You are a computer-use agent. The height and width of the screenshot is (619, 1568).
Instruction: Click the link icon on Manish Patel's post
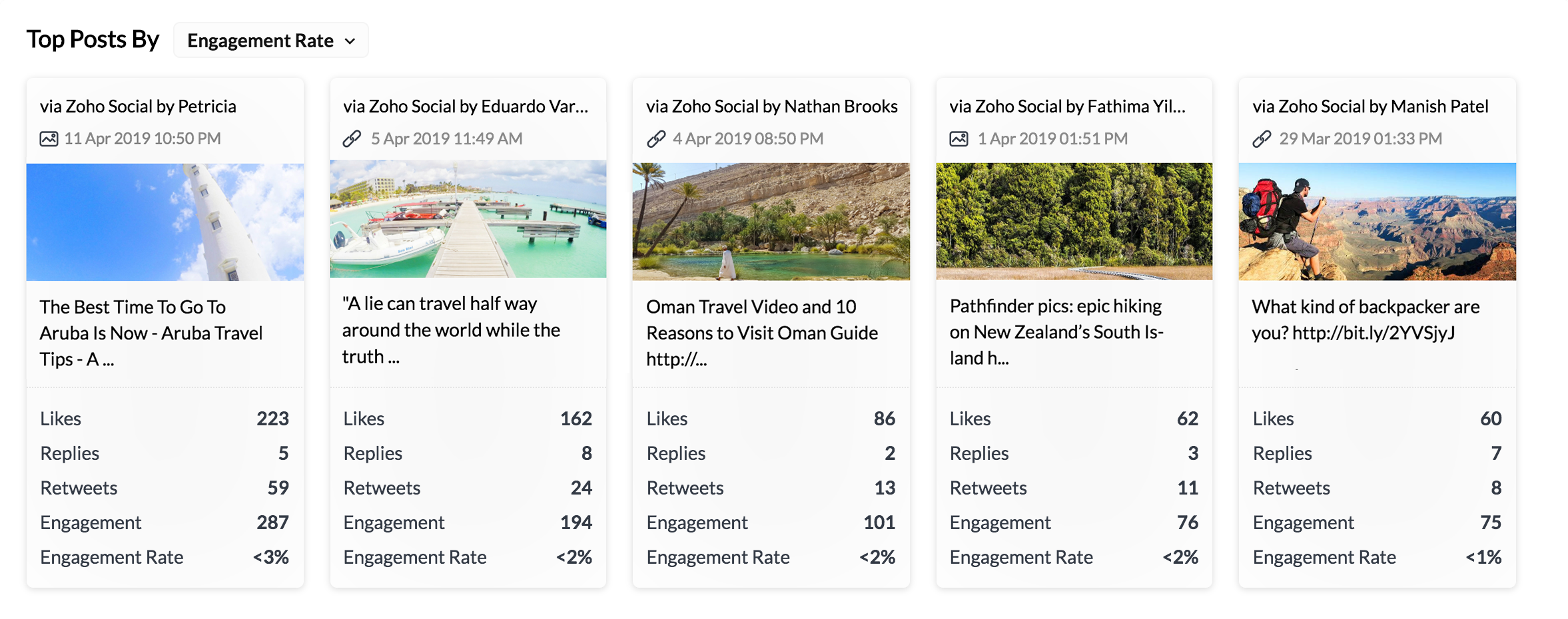(1262, 138)
